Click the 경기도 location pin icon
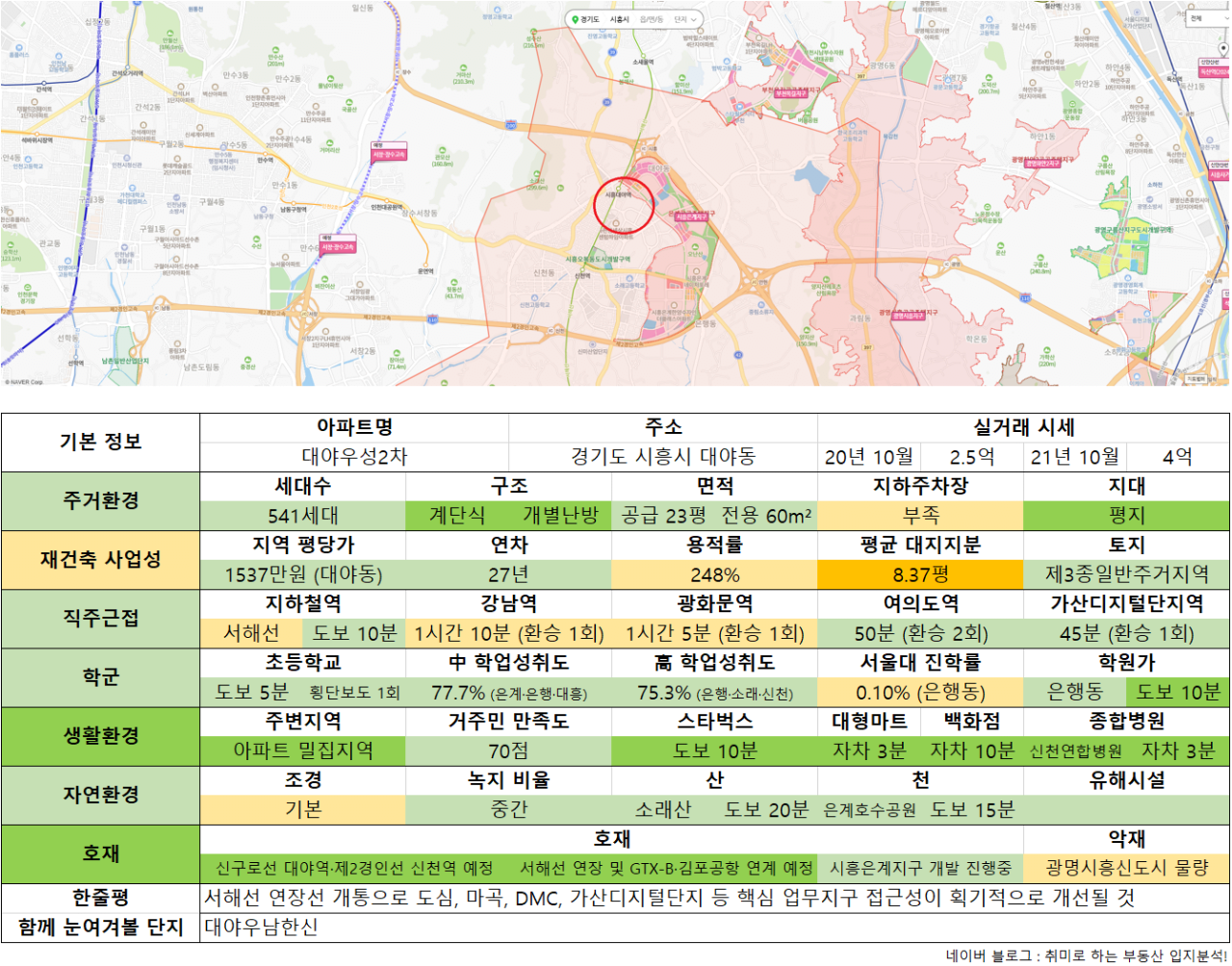Image resolution: width=1232 pixels, height=966 pixels. coord(575,19)
